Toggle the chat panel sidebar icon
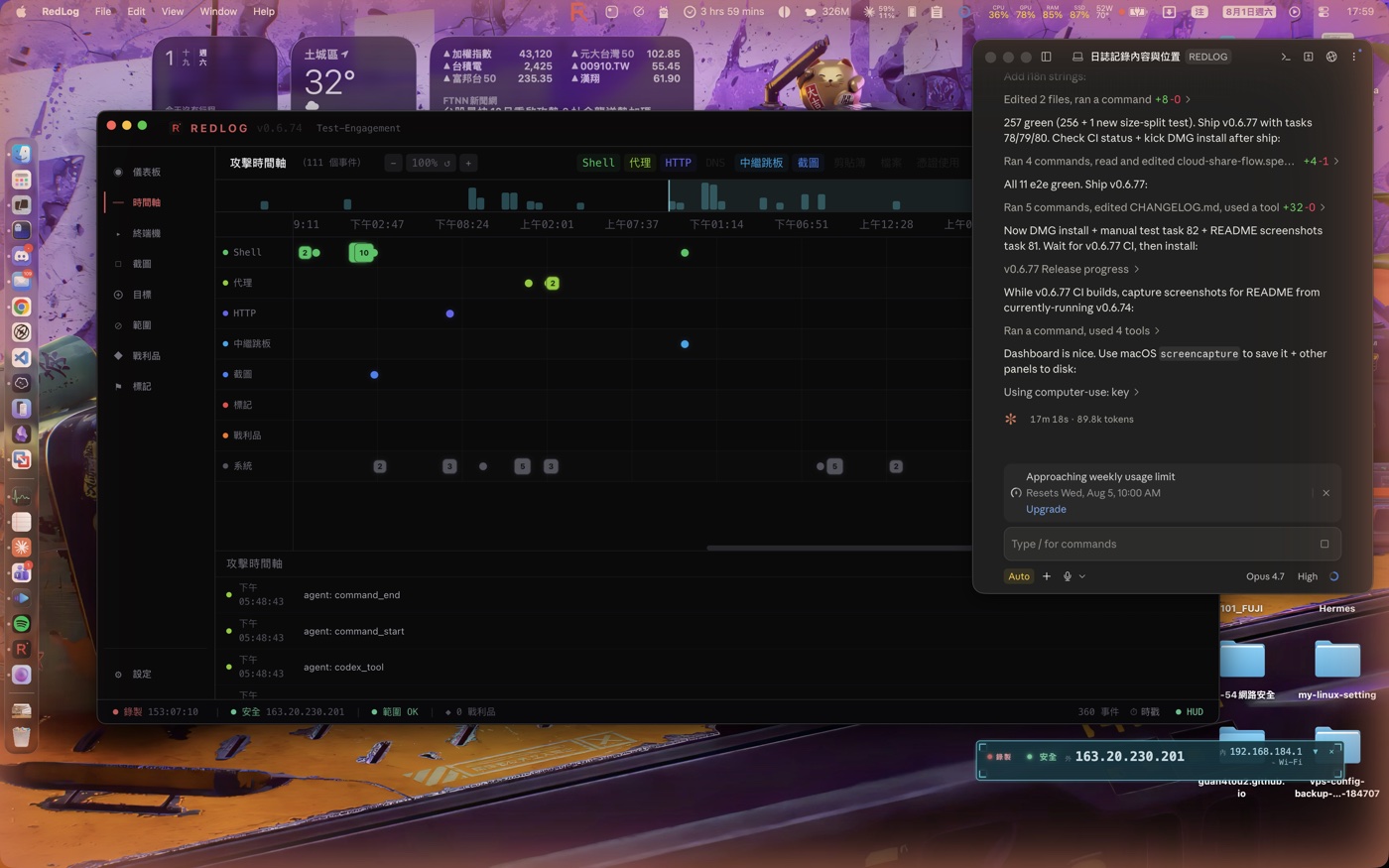This screenshot has height=868, width=1389. click(x=1046, y=57)
